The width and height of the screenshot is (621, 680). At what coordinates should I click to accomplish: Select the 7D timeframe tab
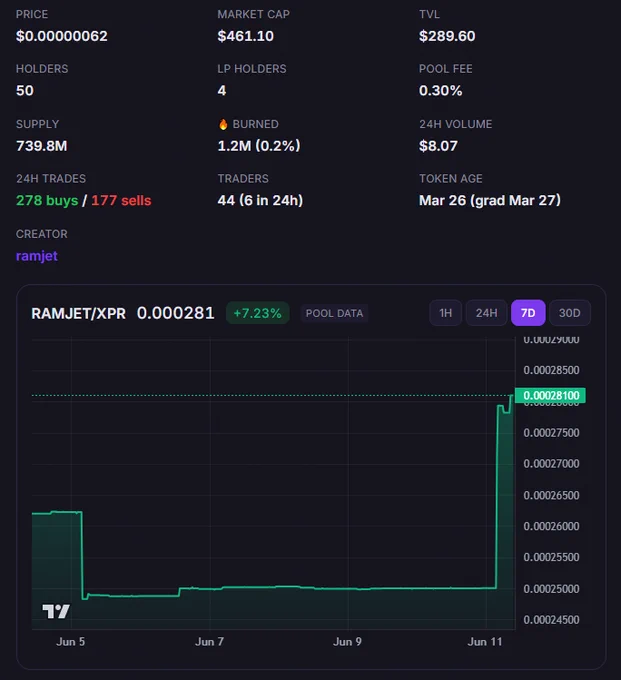click(x=528, y=313)
